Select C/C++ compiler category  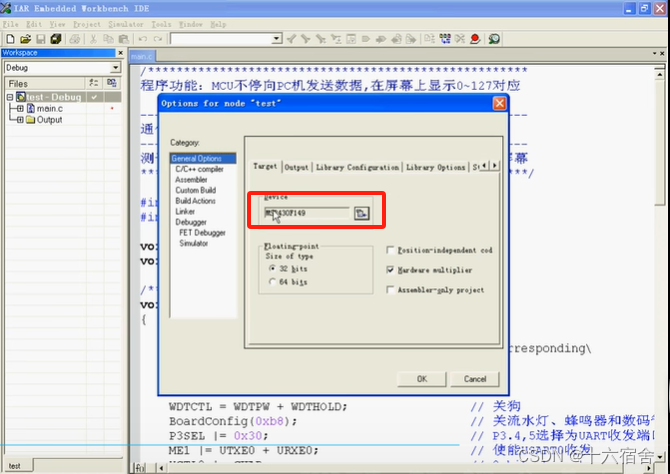coord(199,169)
